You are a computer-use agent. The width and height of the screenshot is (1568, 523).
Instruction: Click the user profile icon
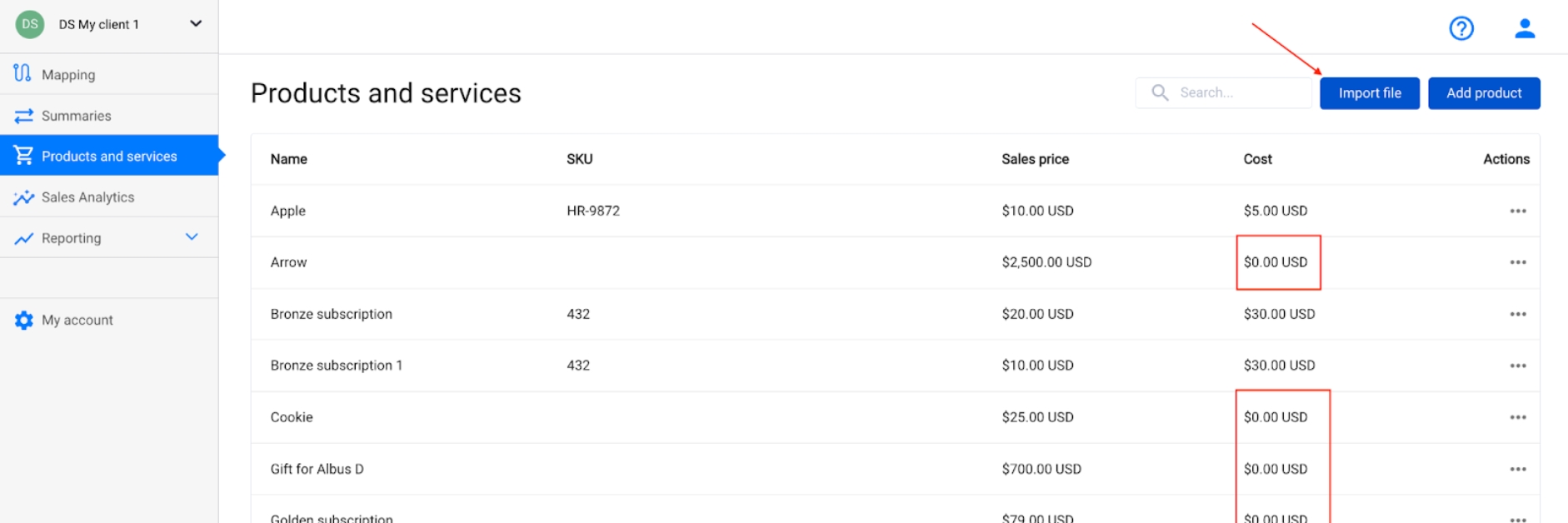1526,28
